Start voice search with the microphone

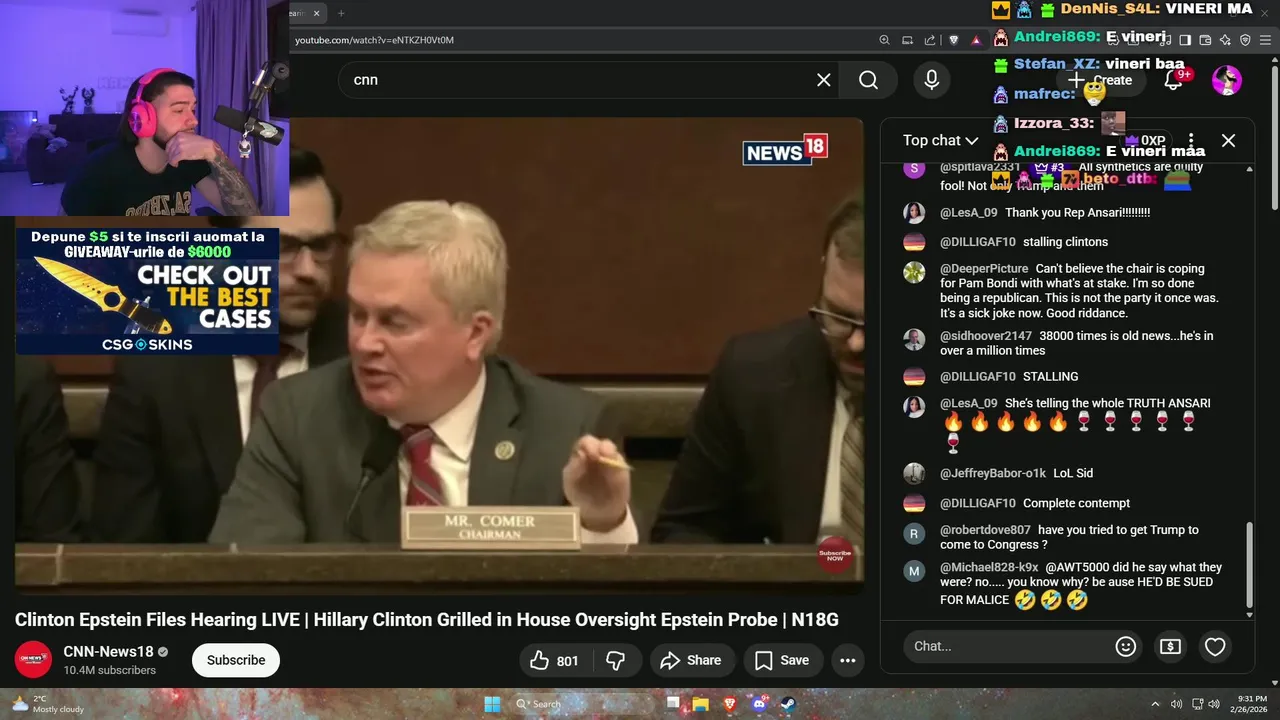coord(931,80)
